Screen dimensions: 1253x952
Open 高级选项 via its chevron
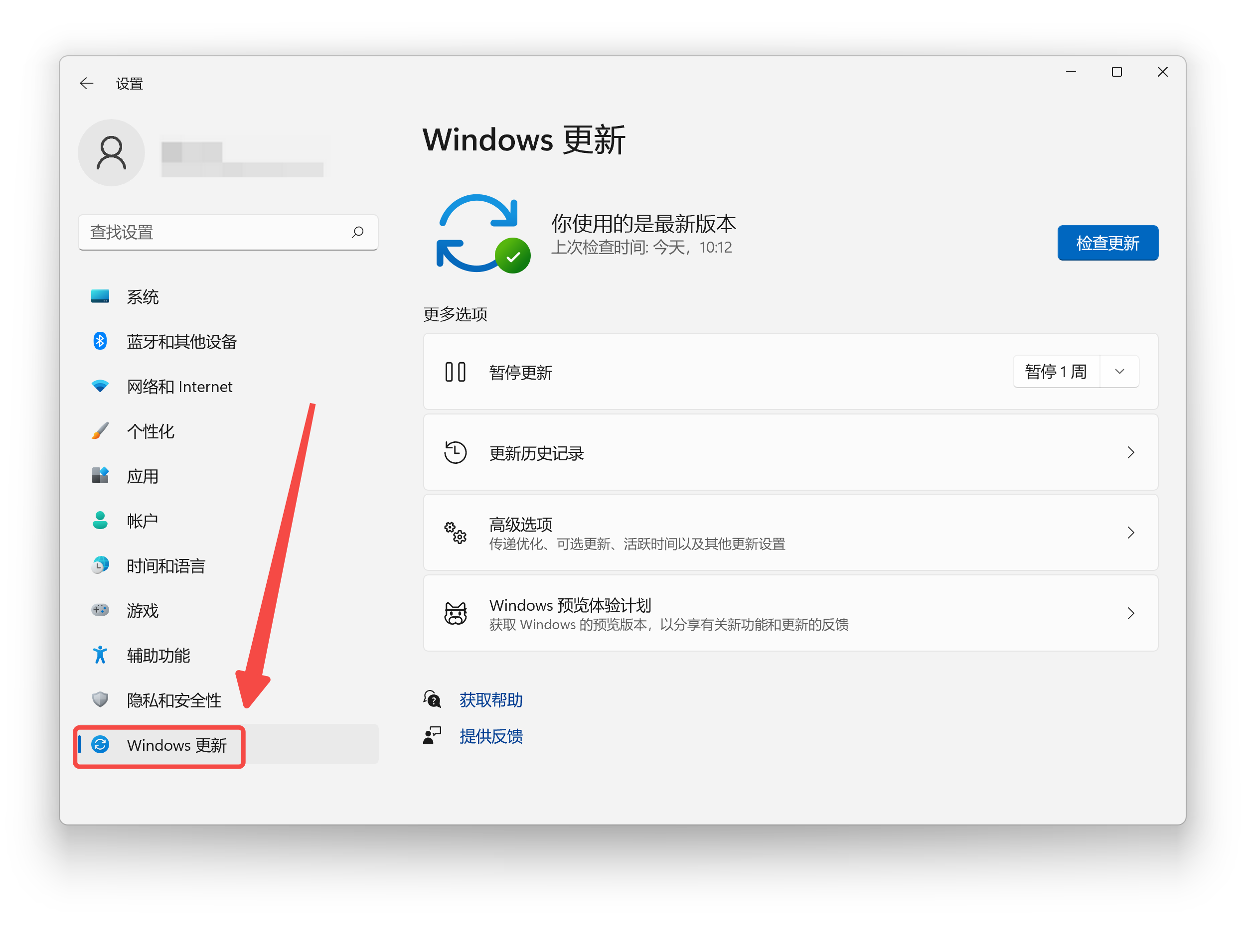point(1130,533)
